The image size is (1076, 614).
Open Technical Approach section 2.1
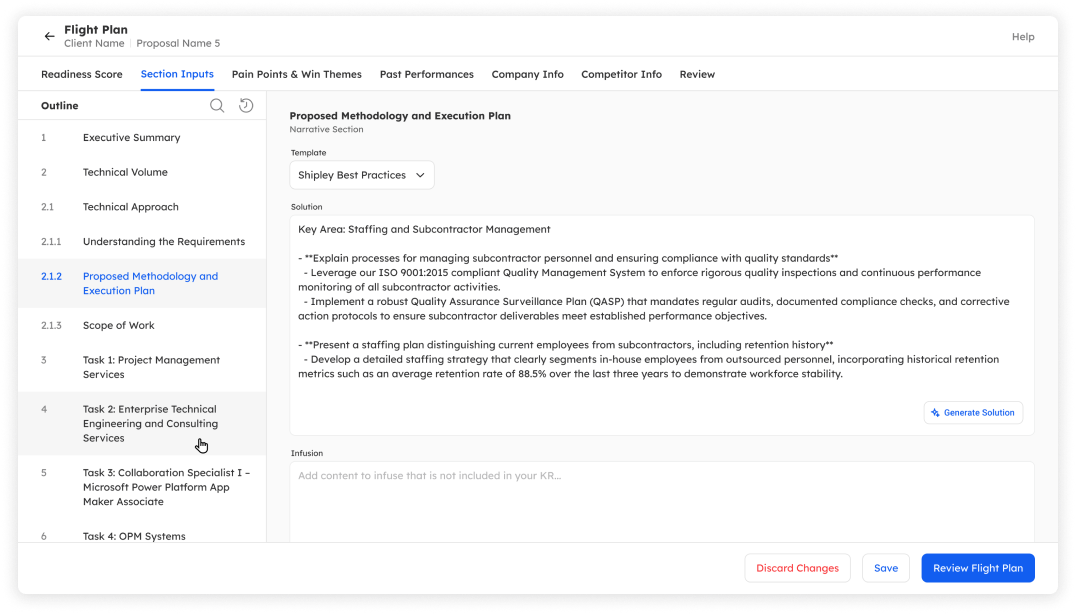coord(142,207)
